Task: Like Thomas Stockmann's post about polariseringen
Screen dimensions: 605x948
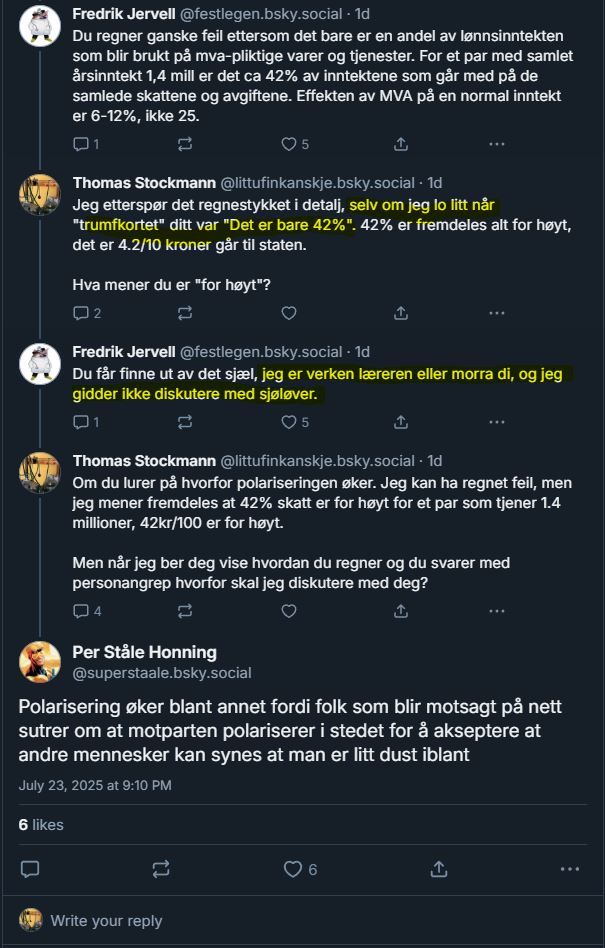Action: click(289, 611)
